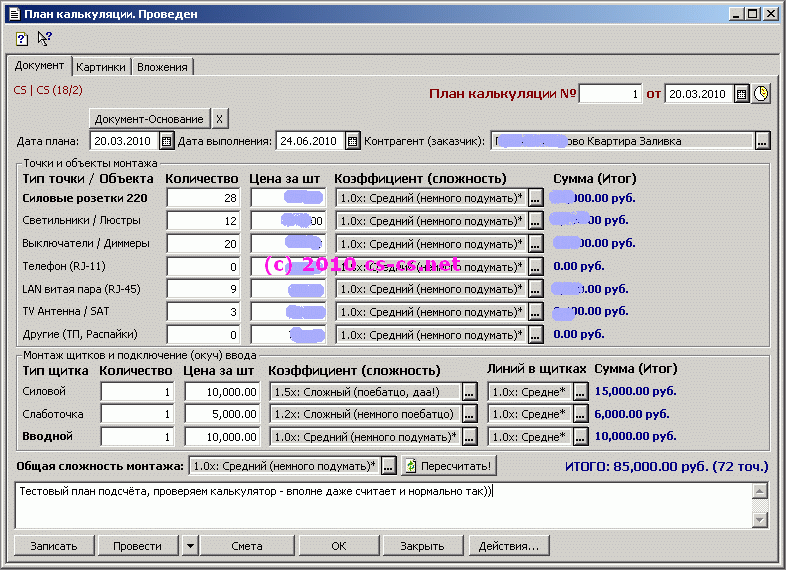Click quantity field for Вводной щиток

[137, 437]
